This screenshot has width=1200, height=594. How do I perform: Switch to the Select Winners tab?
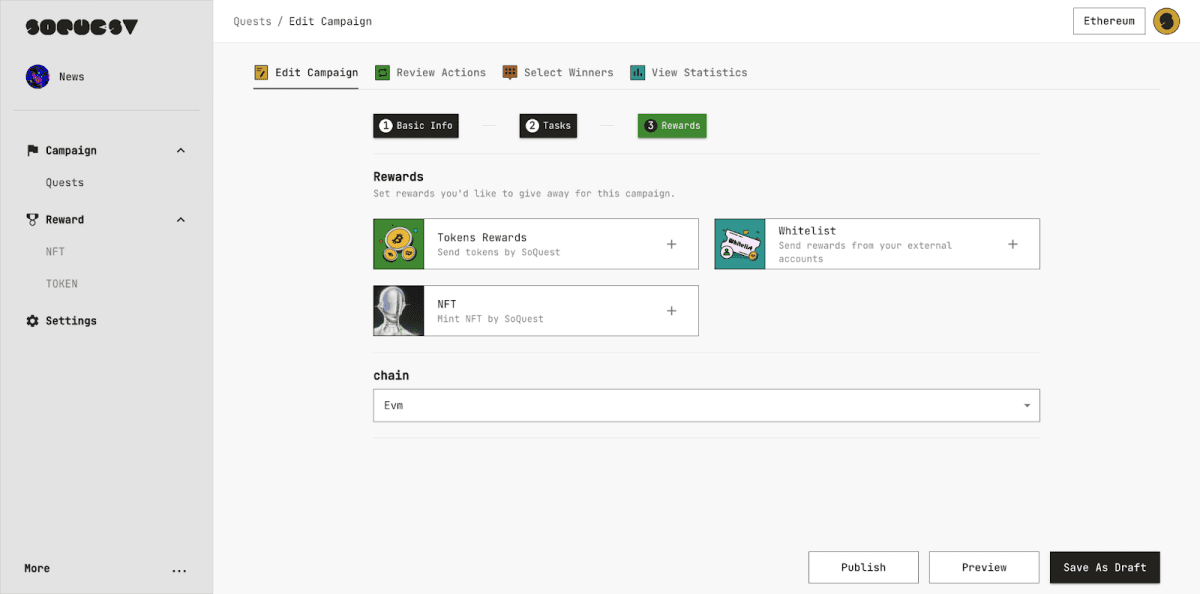tap(558, 73)
